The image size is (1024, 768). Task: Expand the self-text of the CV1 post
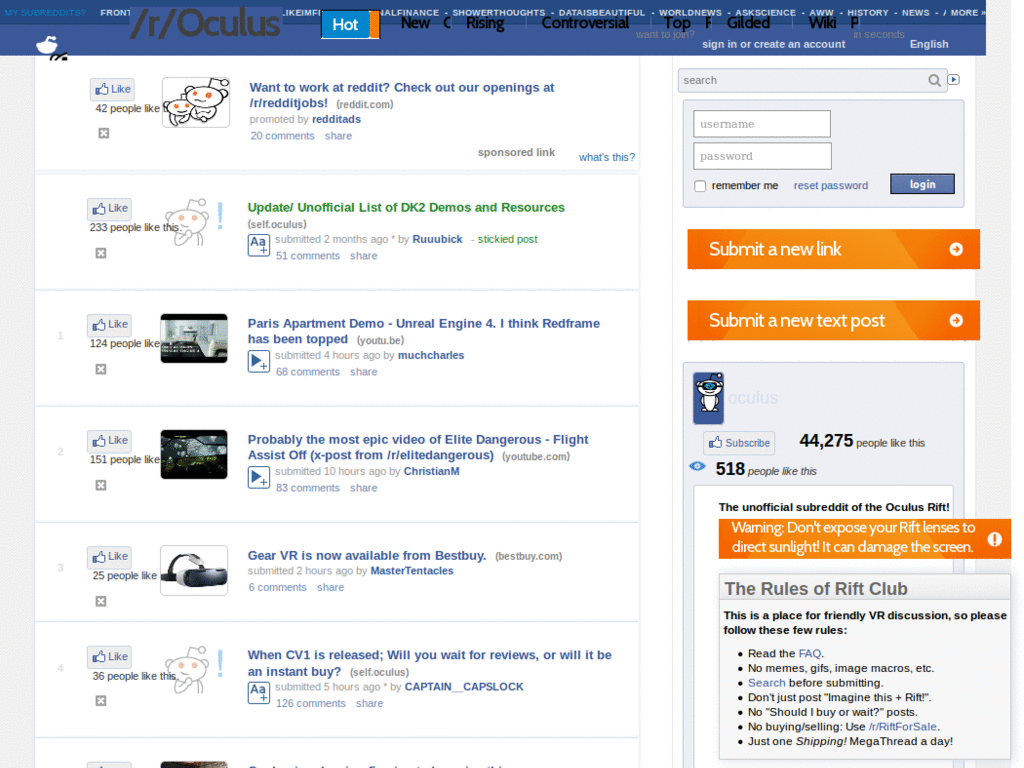coord(259,693)
